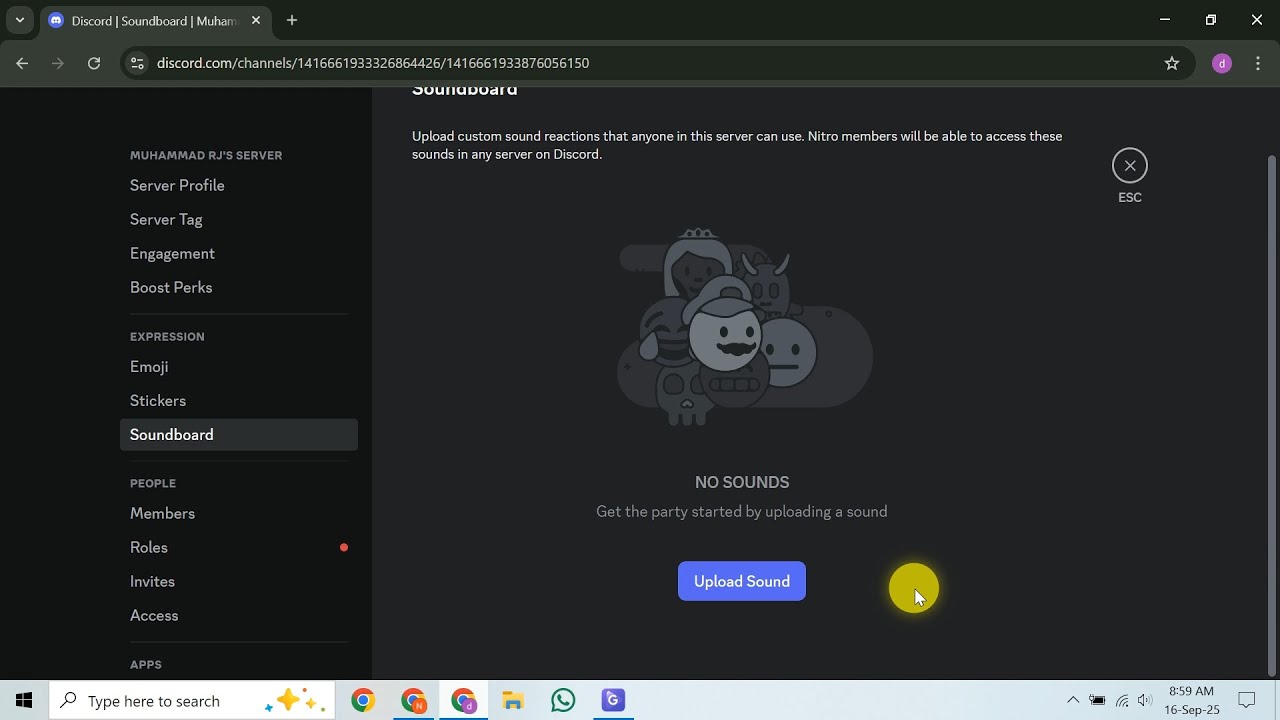The image size is (1280, 720).
Task: Show hidden system tray icons
Action: tap(1073, 701)
